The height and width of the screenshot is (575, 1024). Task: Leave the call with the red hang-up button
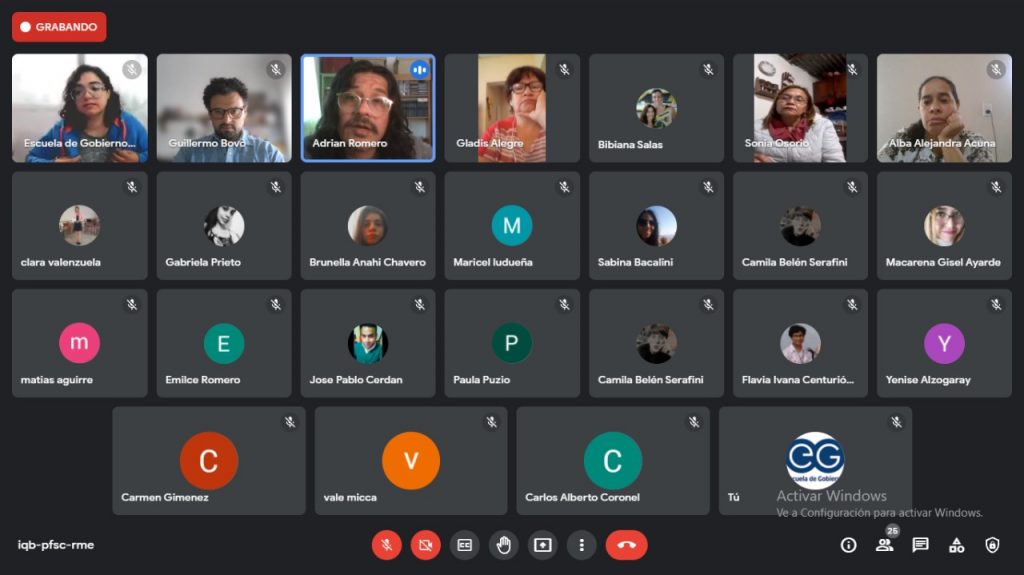click(626, 545)
